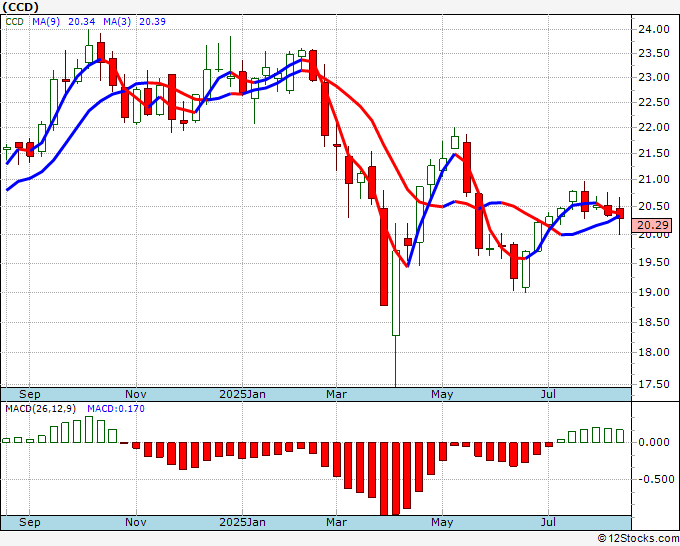Click Sep on the price chart axis
This screenshot has height=546, width=680.
coord(29,394)
